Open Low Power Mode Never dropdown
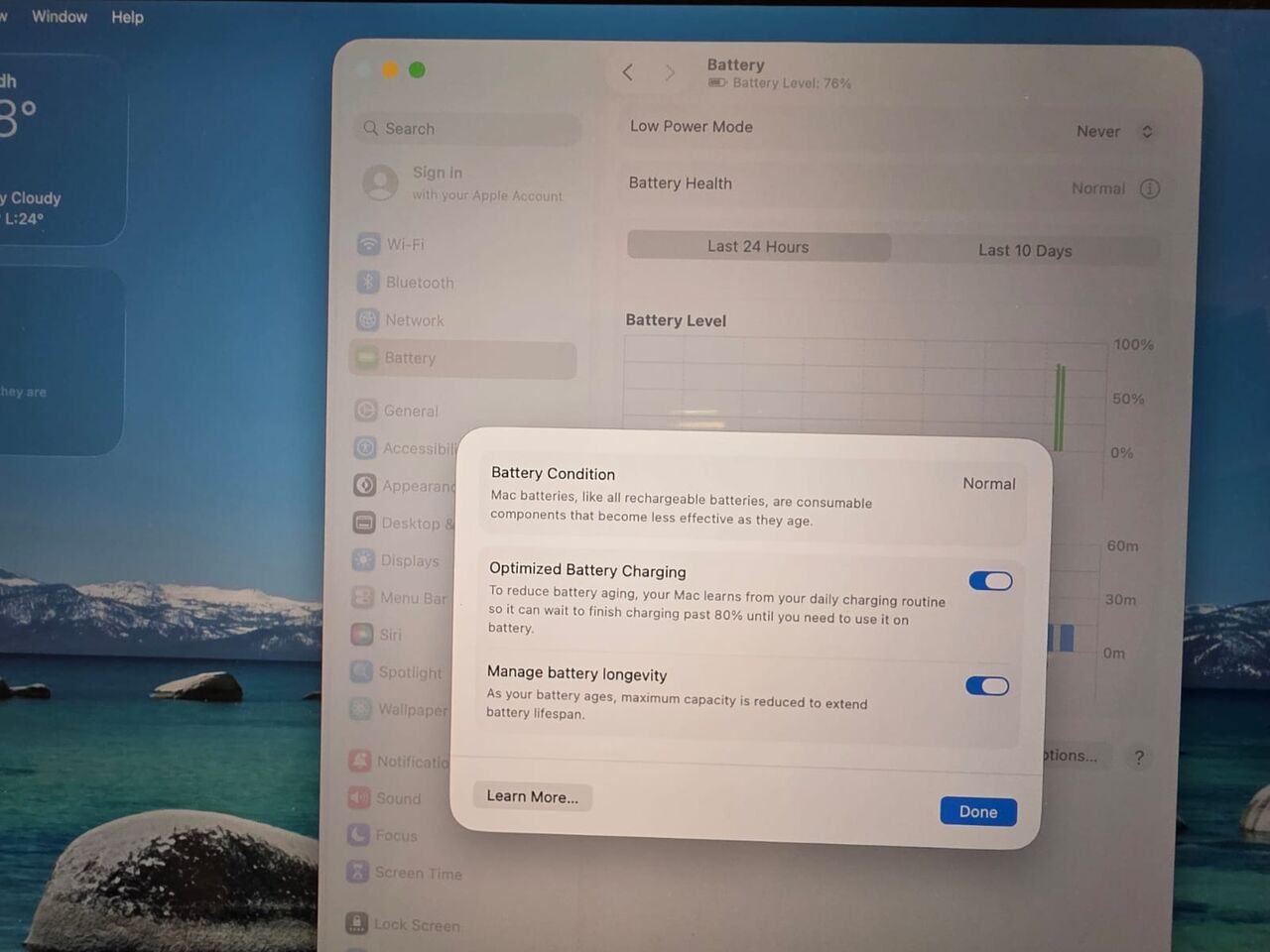 1115,131
